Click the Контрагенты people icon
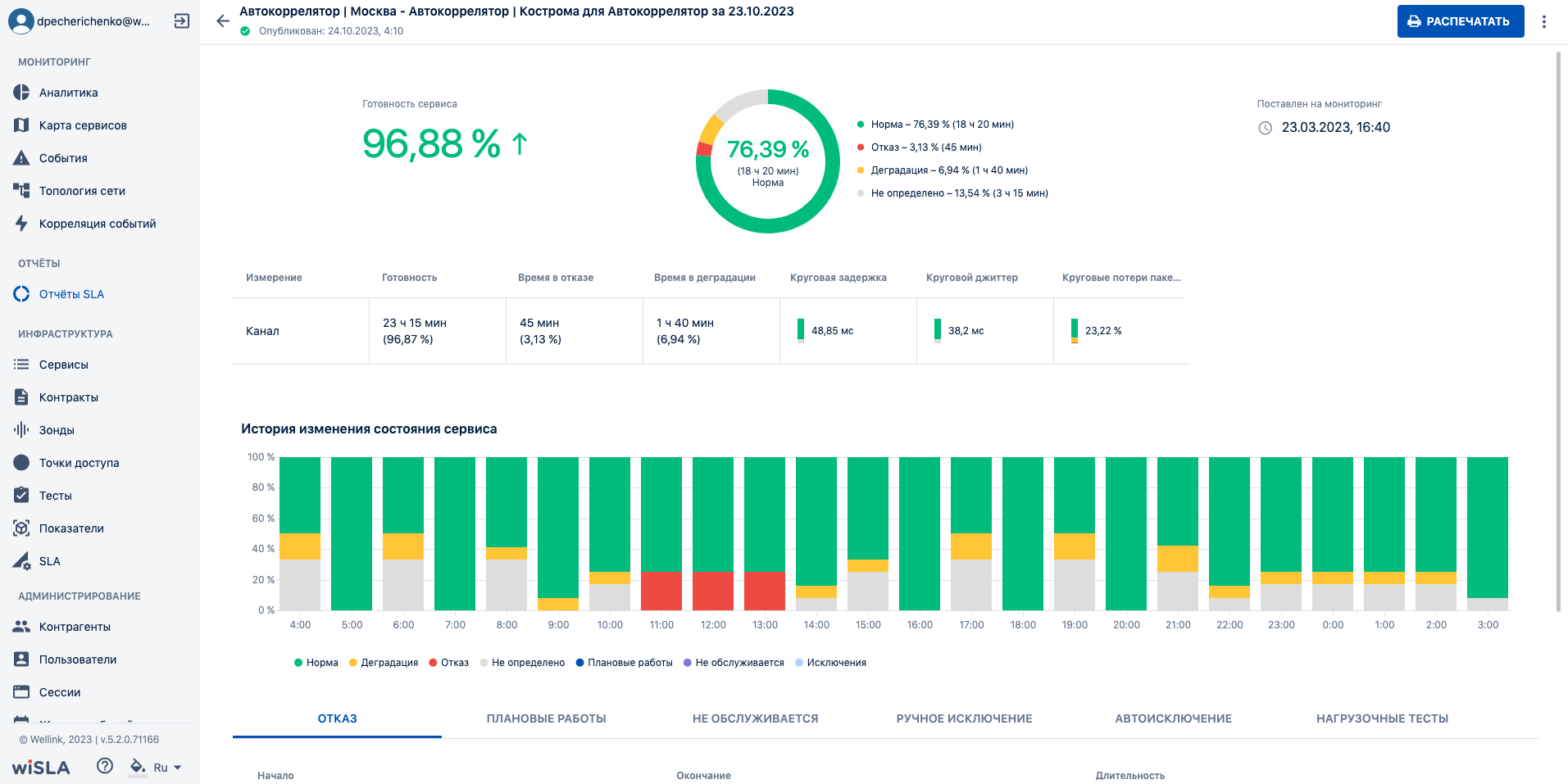 click(21, 627)
